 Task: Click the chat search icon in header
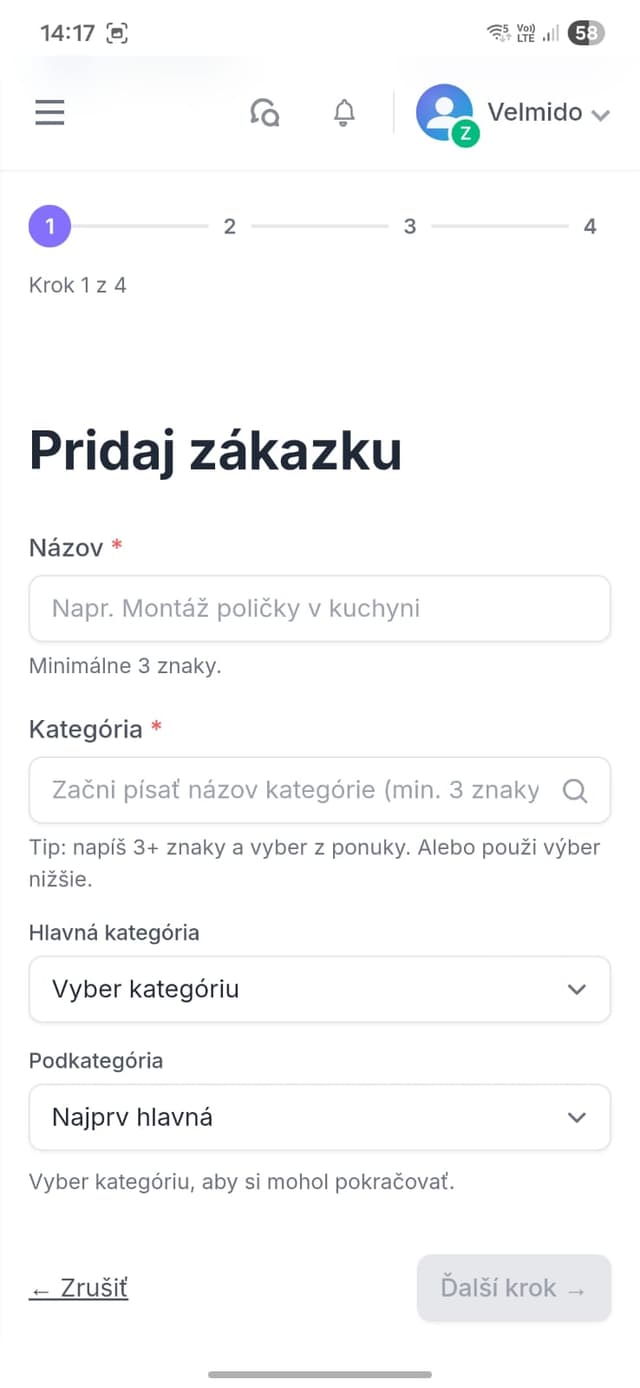coord(265,113)
